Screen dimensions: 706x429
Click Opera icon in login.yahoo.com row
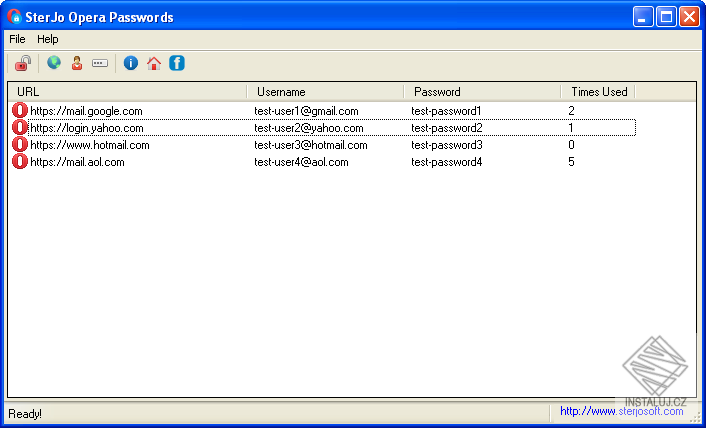20,127
